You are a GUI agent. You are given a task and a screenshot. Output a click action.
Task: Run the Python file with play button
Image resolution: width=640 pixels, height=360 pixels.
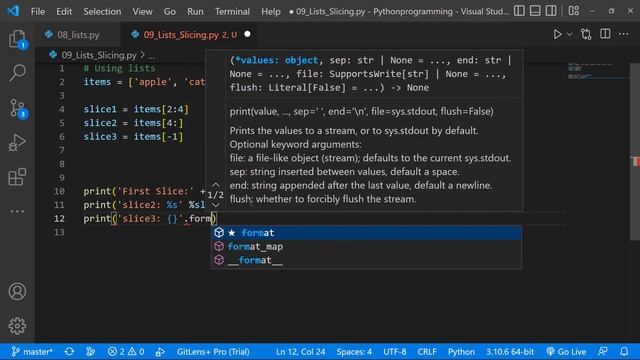(x=557, y=34)
